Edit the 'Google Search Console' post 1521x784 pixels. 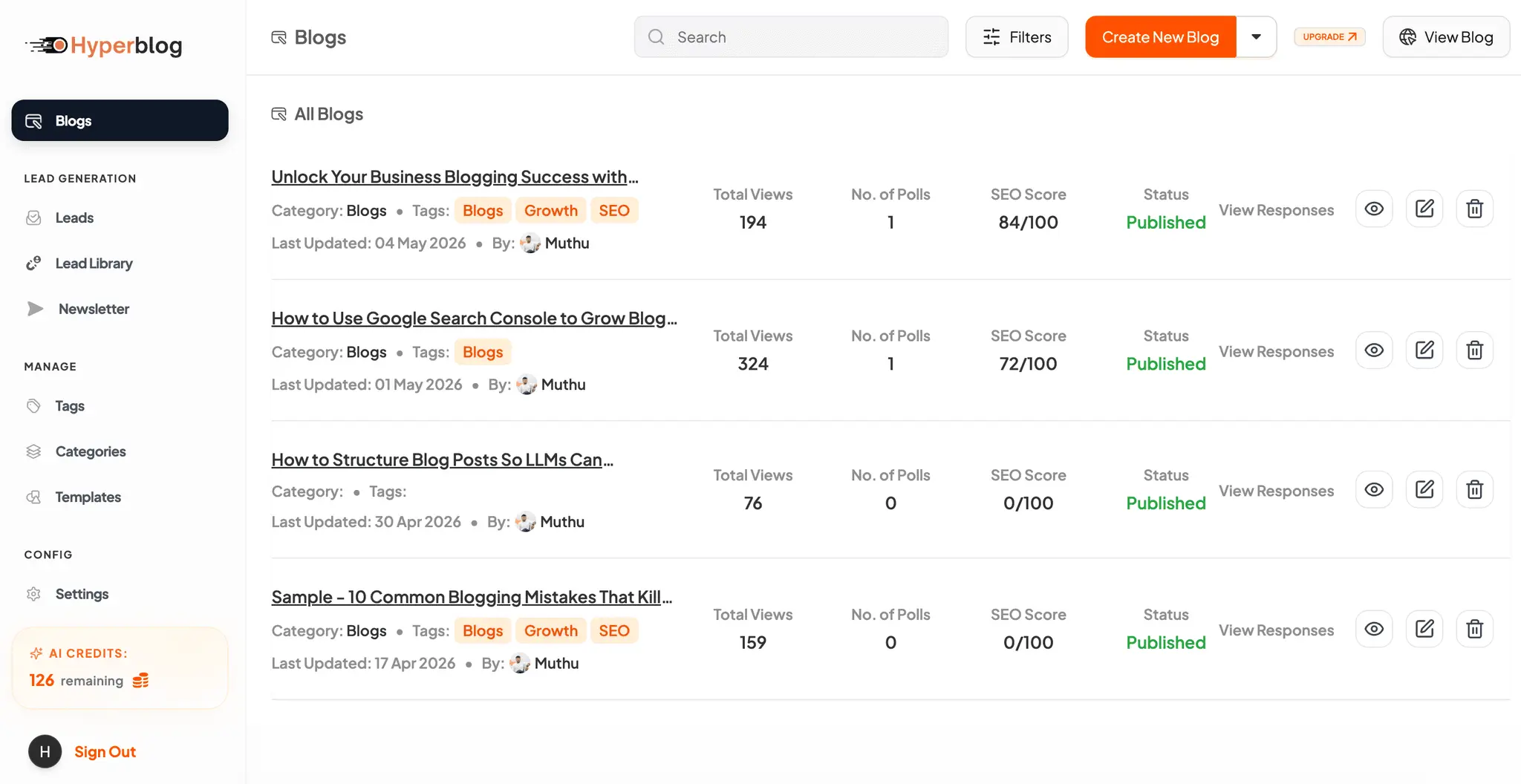point(1424,350)
